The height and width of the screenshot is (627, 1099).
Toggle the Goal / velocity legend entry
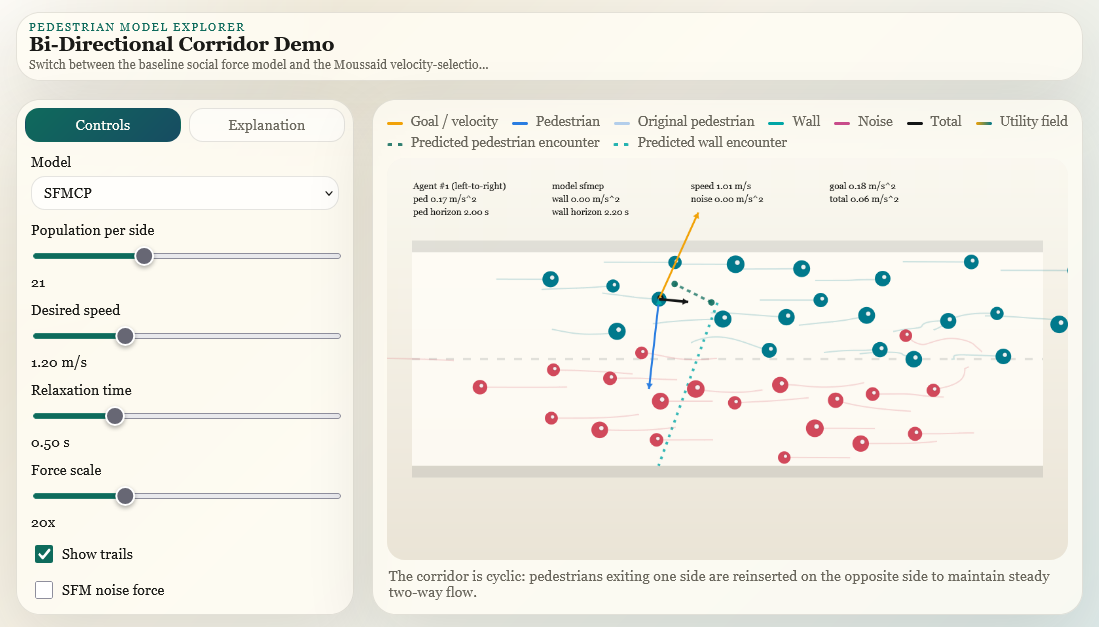(x=453, y=121)
